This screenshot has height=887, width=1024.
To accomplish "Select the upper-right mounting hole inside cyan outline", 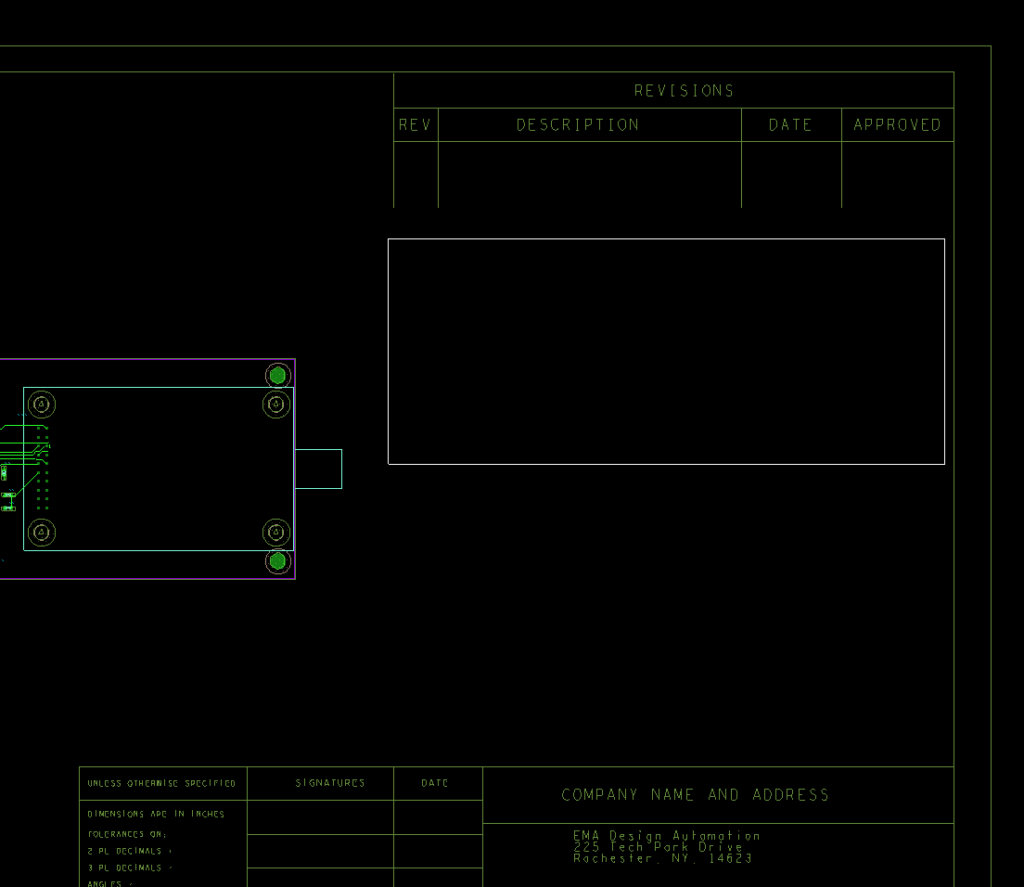I will [x=276, y=405].
